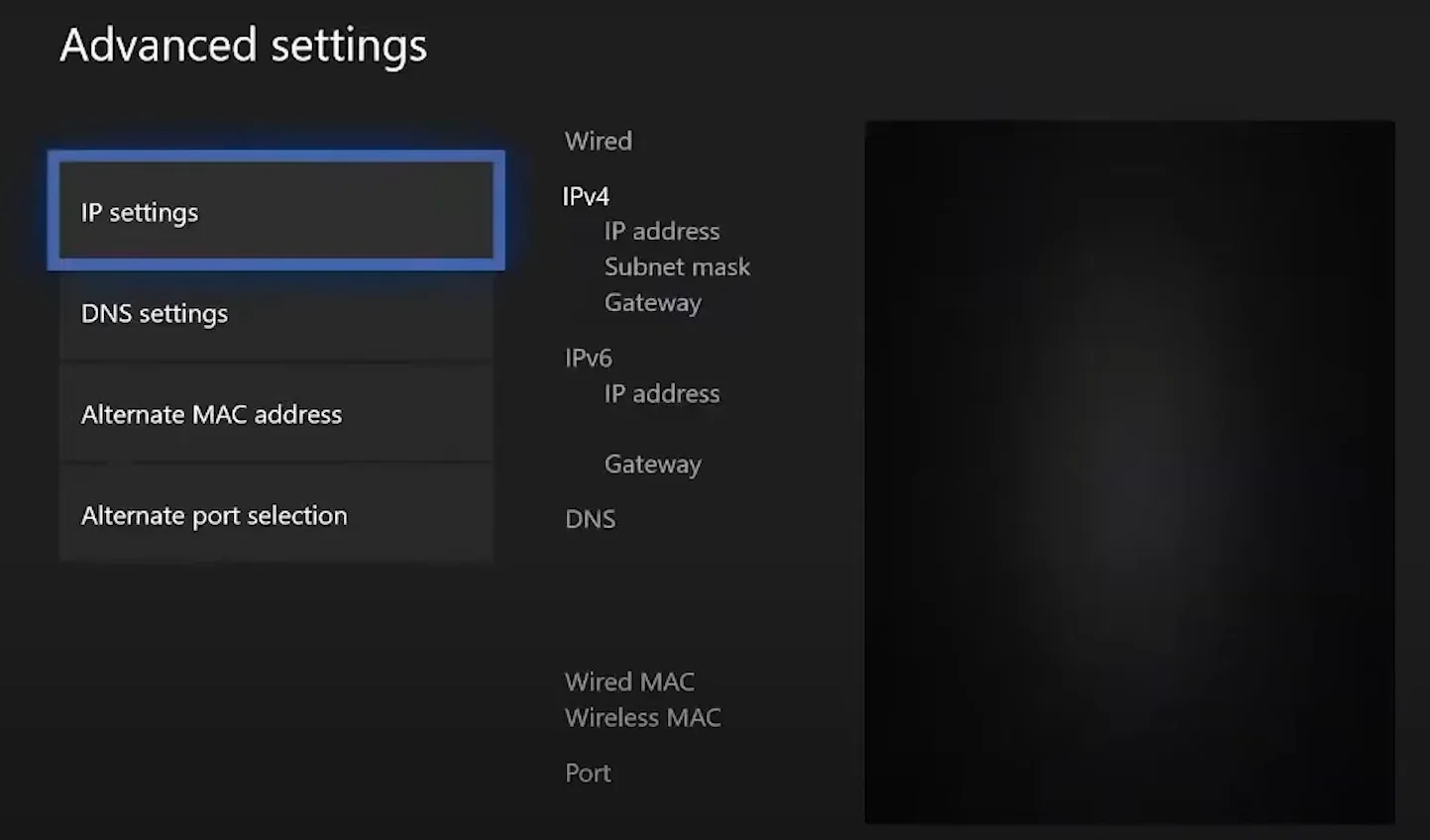Click the IPv6 section heading

(x=588, y=359)
